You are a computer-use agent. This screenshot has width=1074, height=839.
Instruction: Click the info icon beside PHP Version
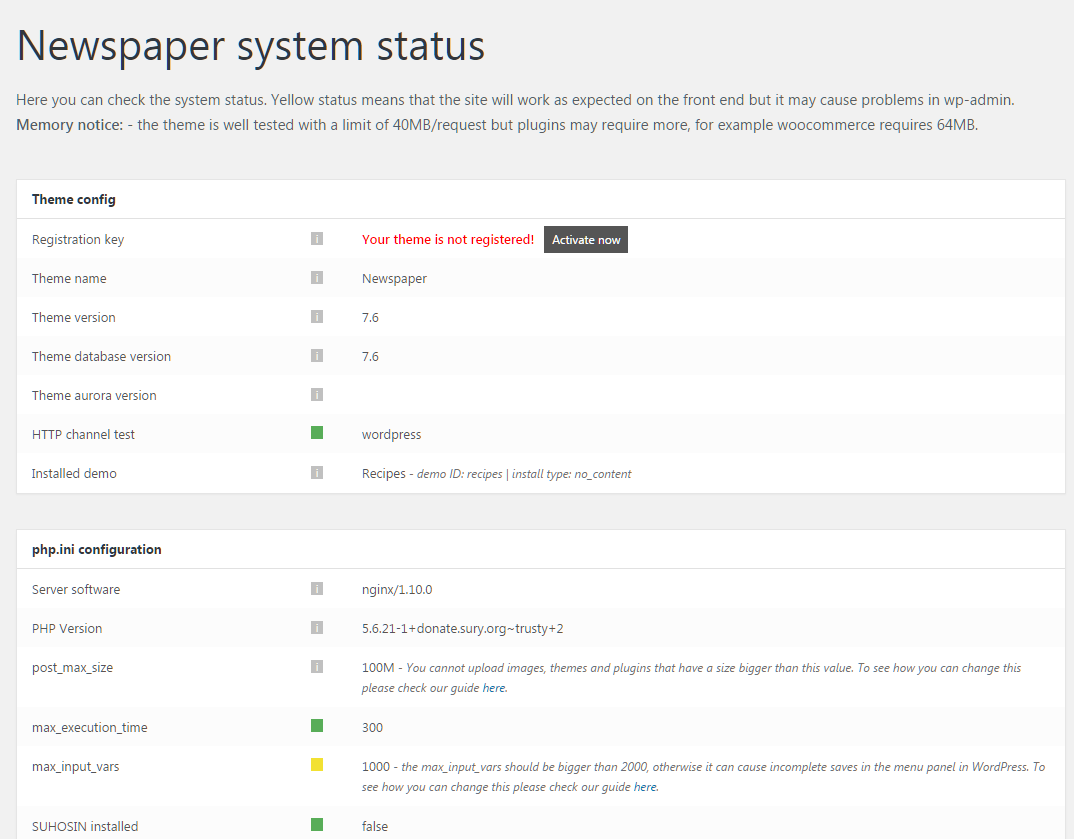[316, 627]
